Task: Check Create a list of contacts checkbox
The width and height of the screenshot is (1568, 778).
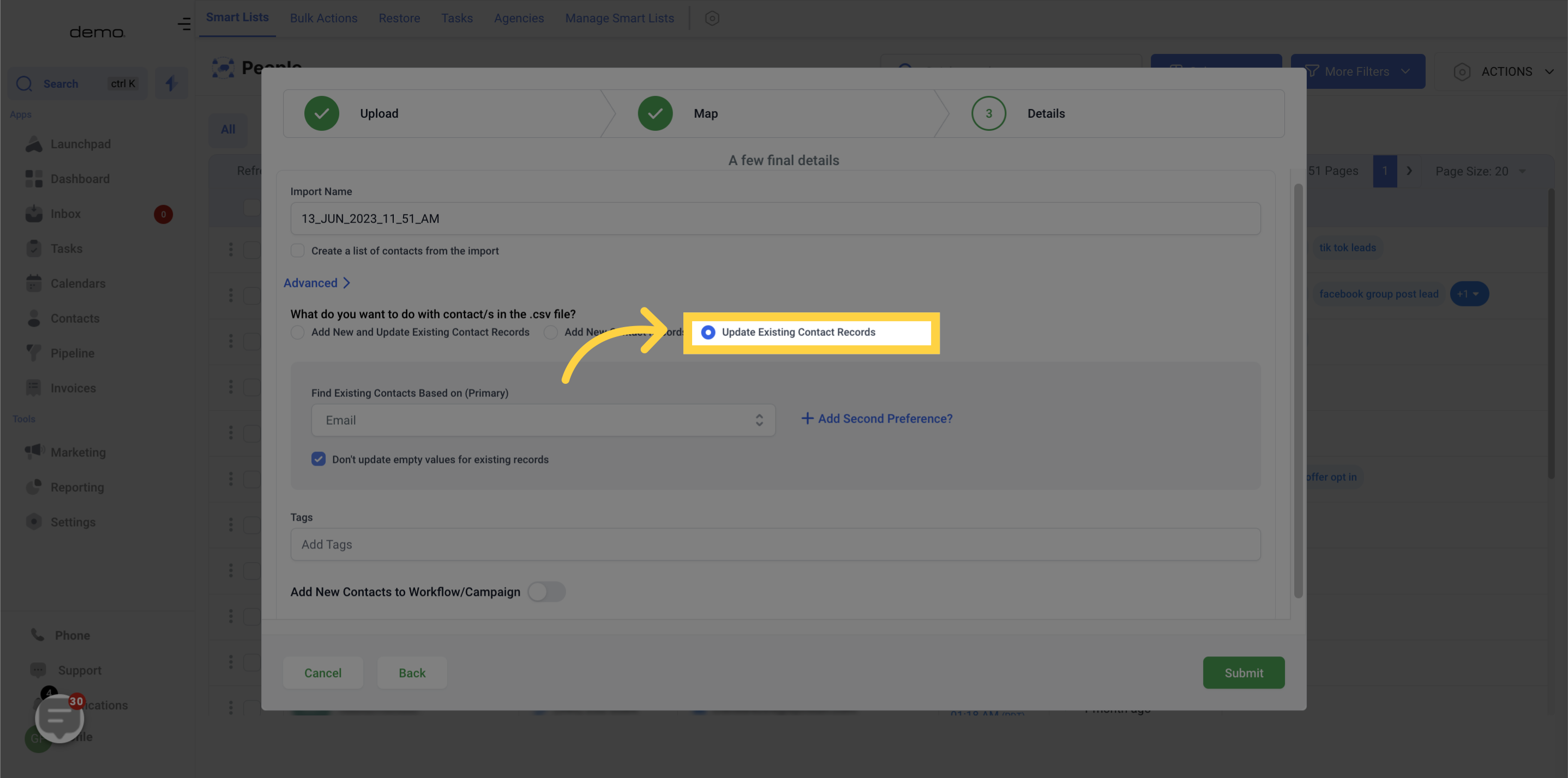Action: [297, 251]
